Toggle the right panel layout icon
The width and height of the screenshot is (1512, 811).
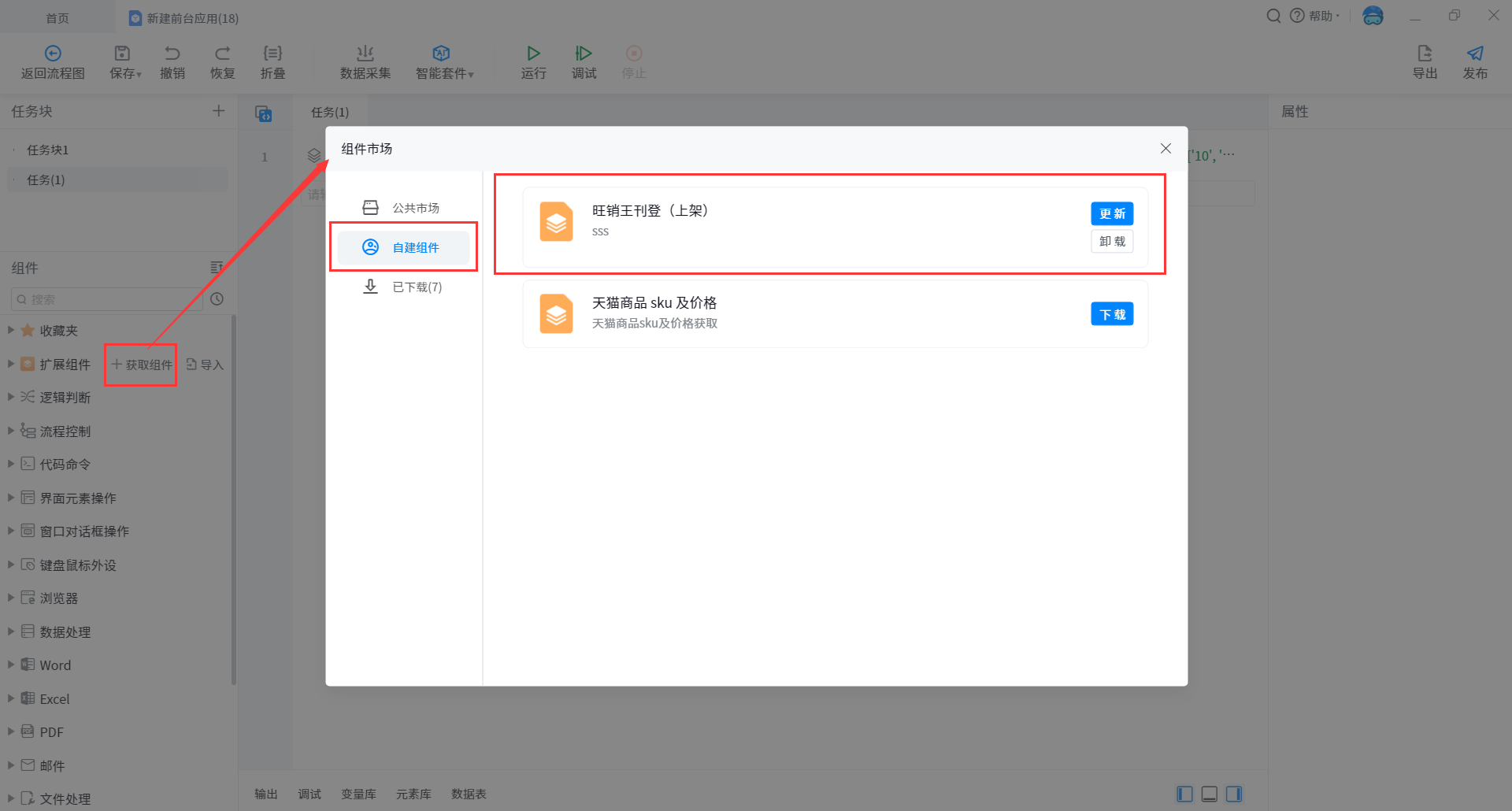point(1234,794)
